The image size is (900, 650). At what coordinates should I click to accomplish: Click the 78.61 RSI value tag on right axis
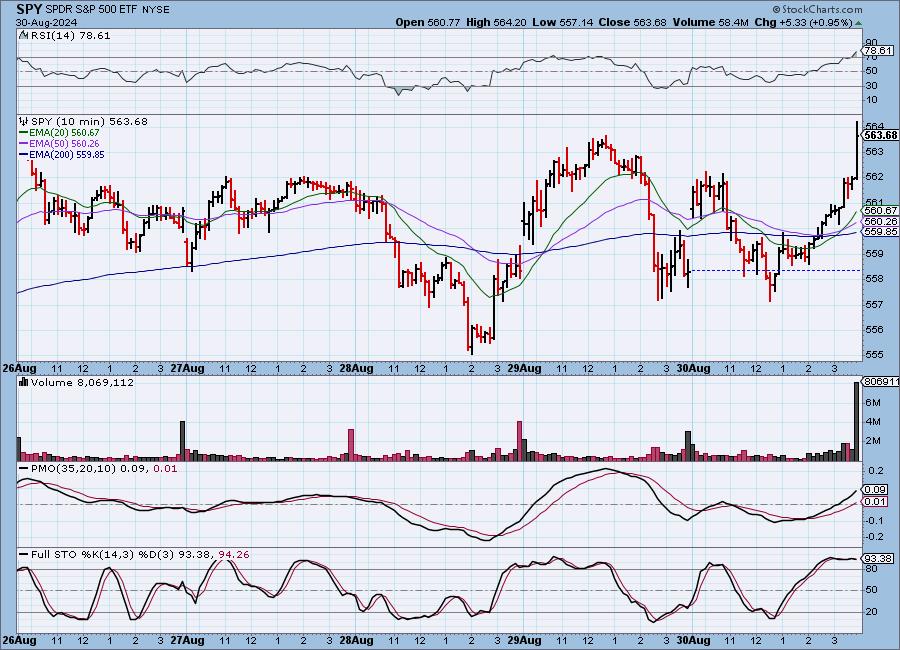click(878, 51)
